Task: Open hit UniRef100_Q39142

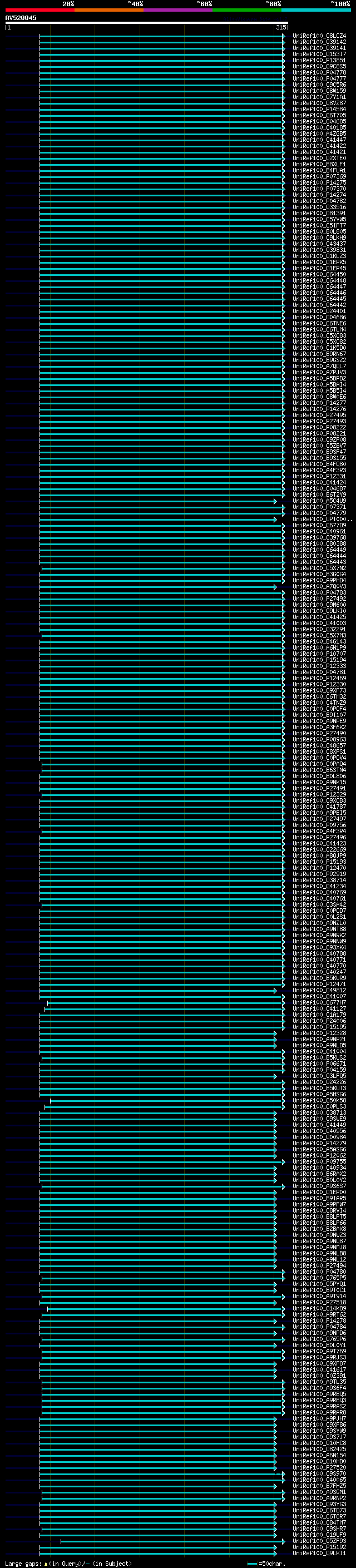Action: coord(319,42)
